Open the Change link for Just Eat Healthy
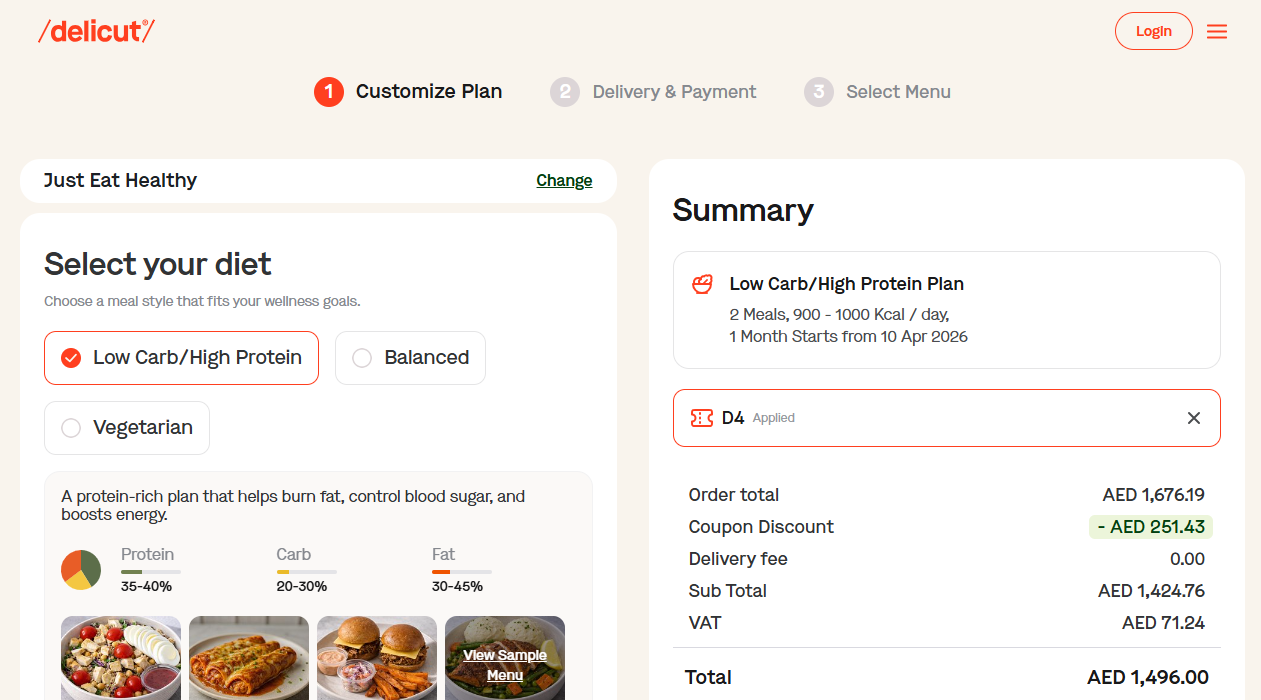This screenshot has height=700, width=1261. (x=564, y=180)
